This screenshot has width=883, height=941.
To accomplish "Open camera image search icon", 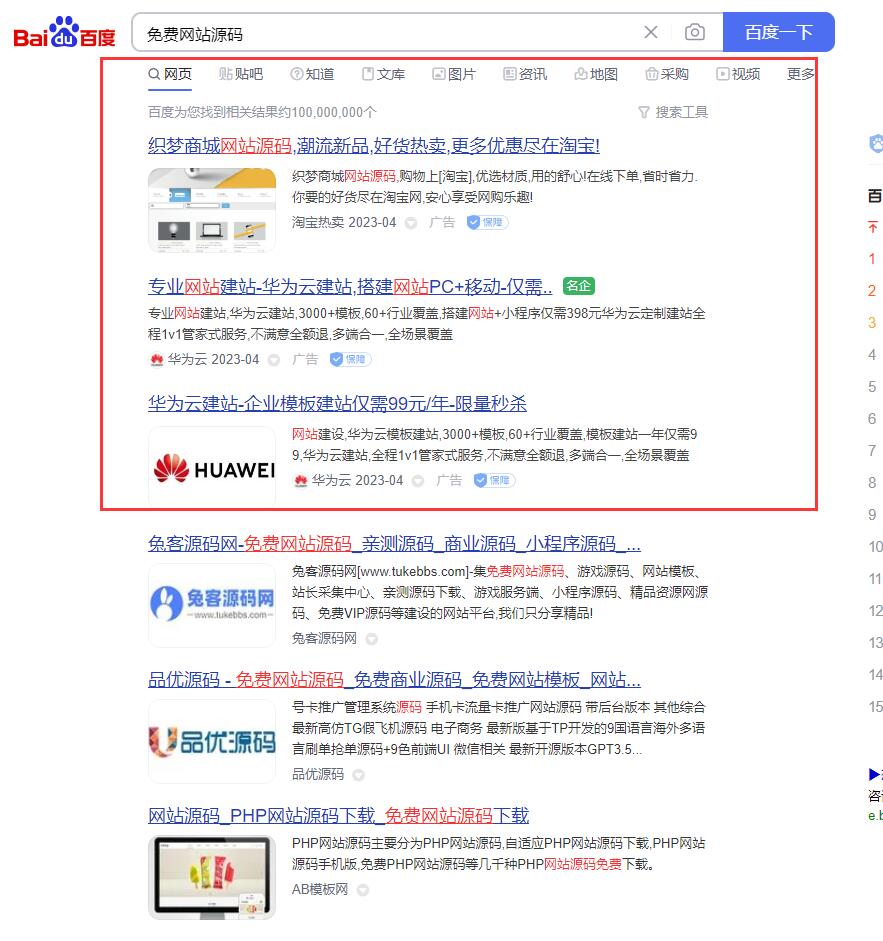I will tap(695, 32).
